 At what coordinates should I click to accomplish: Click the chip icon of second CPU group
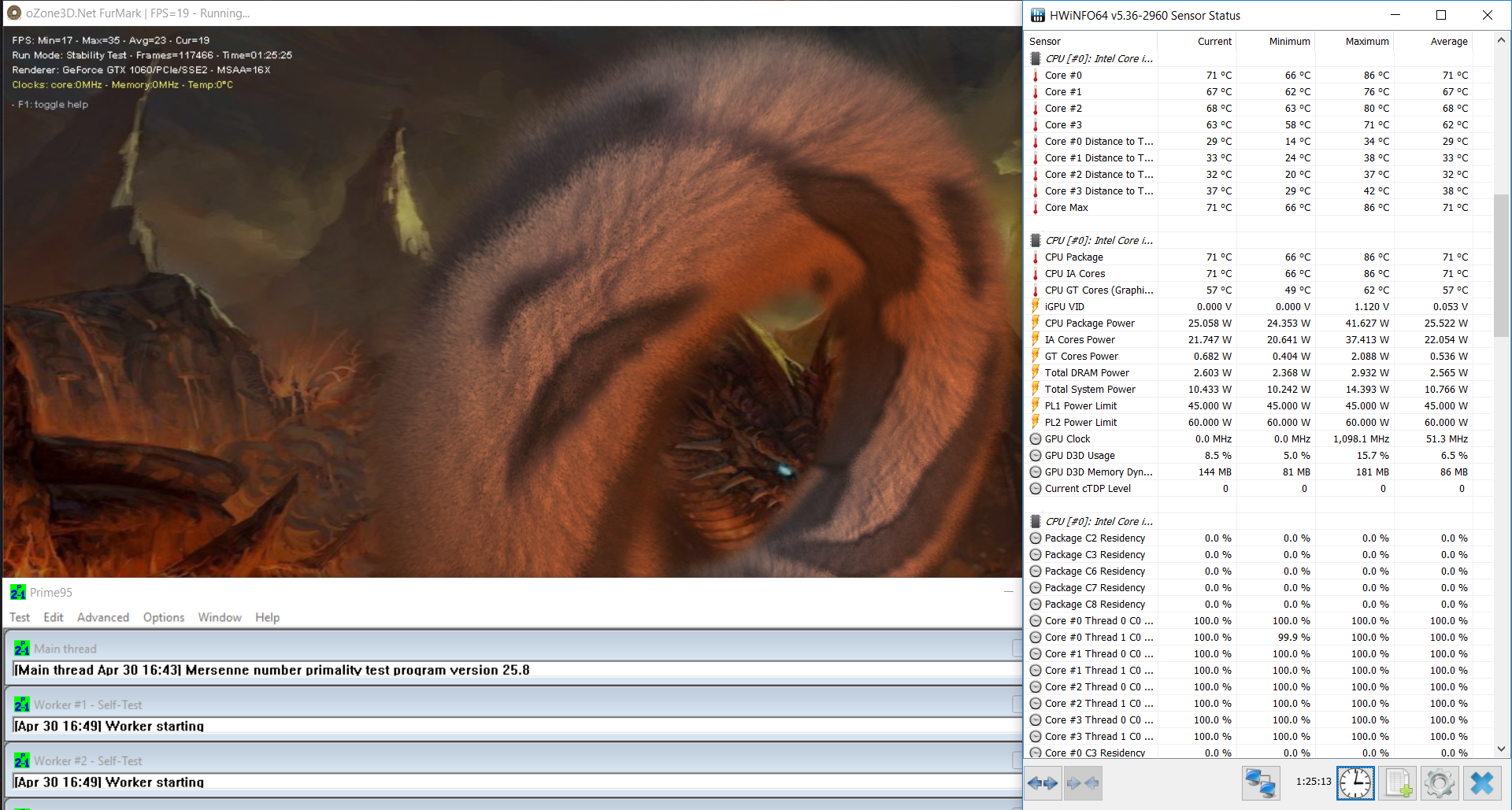1036,240
